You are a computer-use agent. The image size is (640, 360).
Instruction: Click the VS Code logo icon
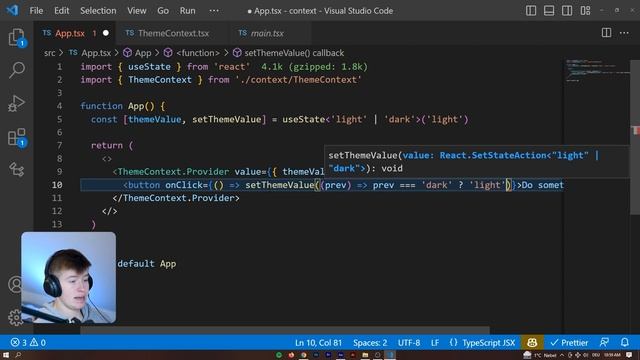tap(12, 10)
